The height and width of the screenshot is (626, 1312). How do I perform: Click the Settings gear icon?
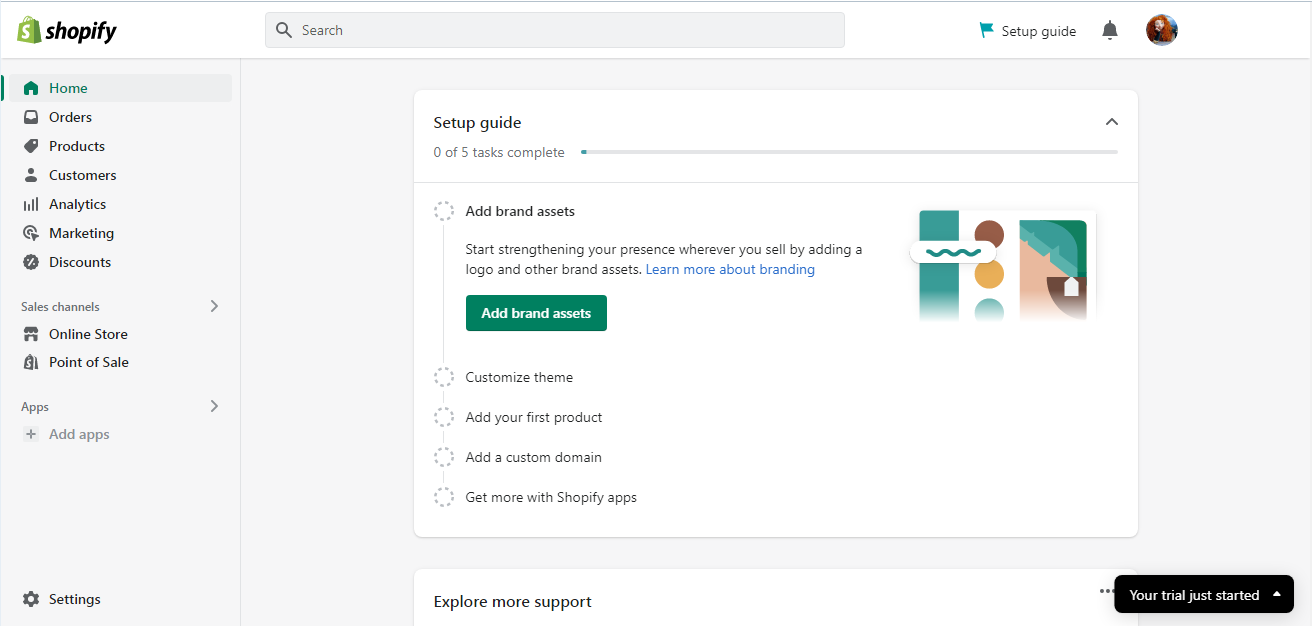[31, 599]
